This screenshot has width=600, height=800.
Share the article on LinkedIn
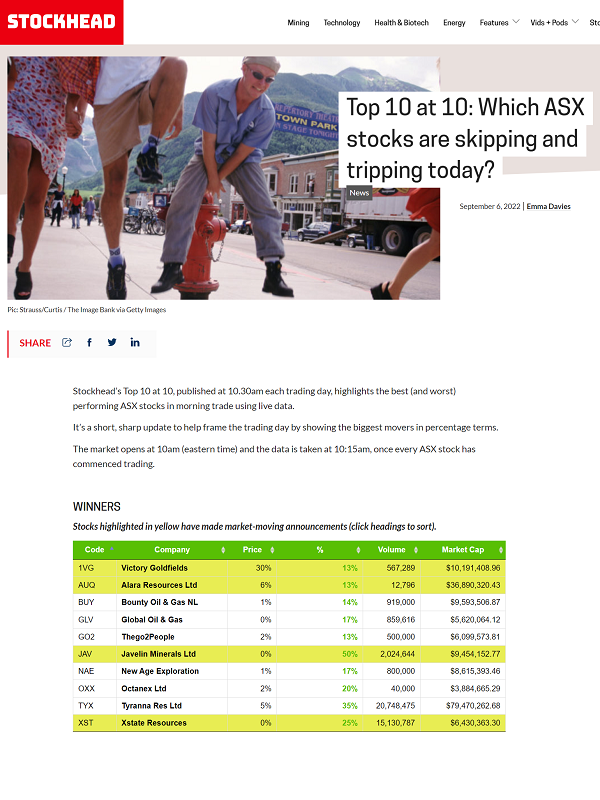point(135,342)
